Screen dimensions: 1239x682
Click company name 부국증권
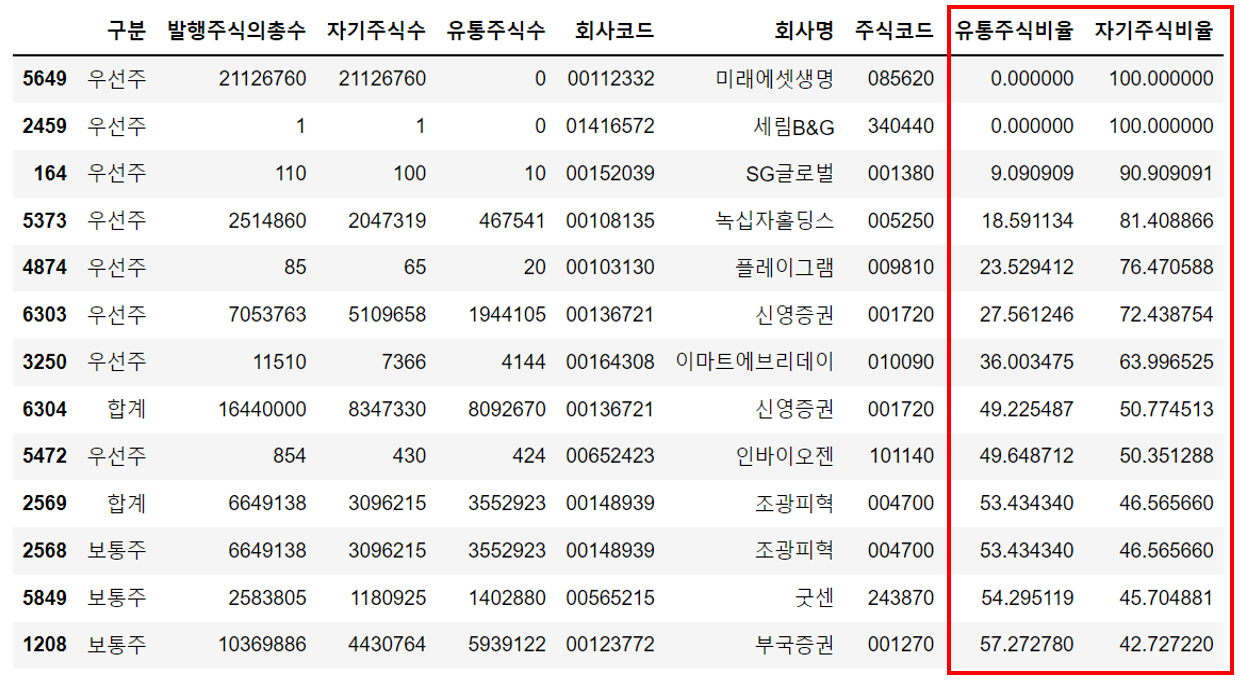tap(794, 644)
